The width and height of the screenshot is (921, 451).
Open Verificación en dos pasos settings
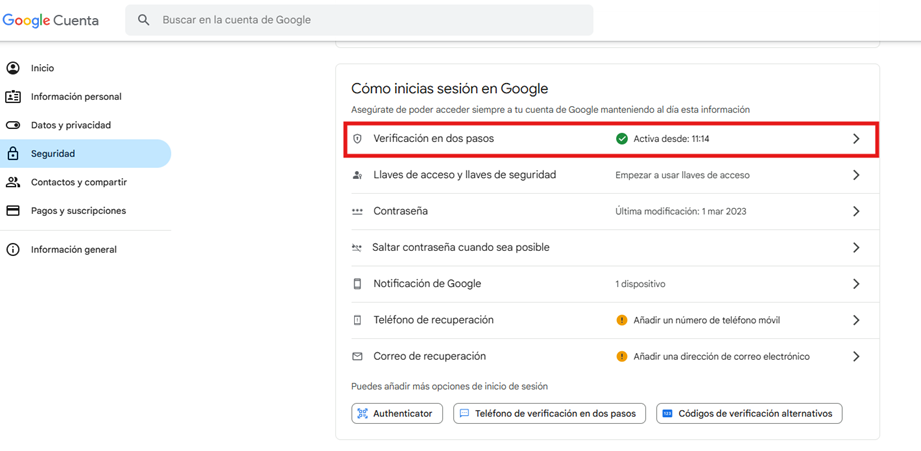click(x=611, y=139)
